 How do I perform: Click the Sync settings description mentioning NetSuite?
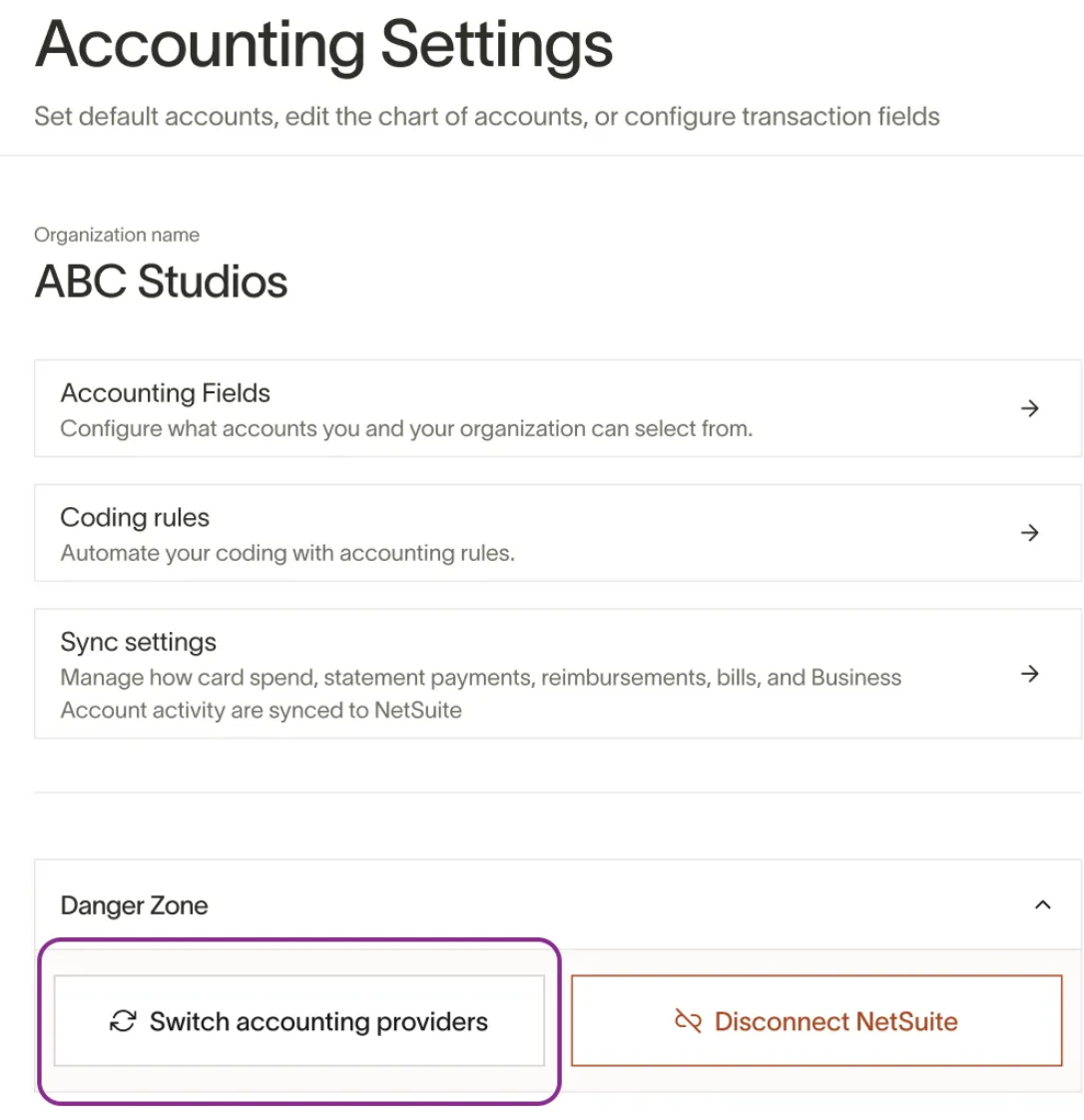click(x=480, y=694)
